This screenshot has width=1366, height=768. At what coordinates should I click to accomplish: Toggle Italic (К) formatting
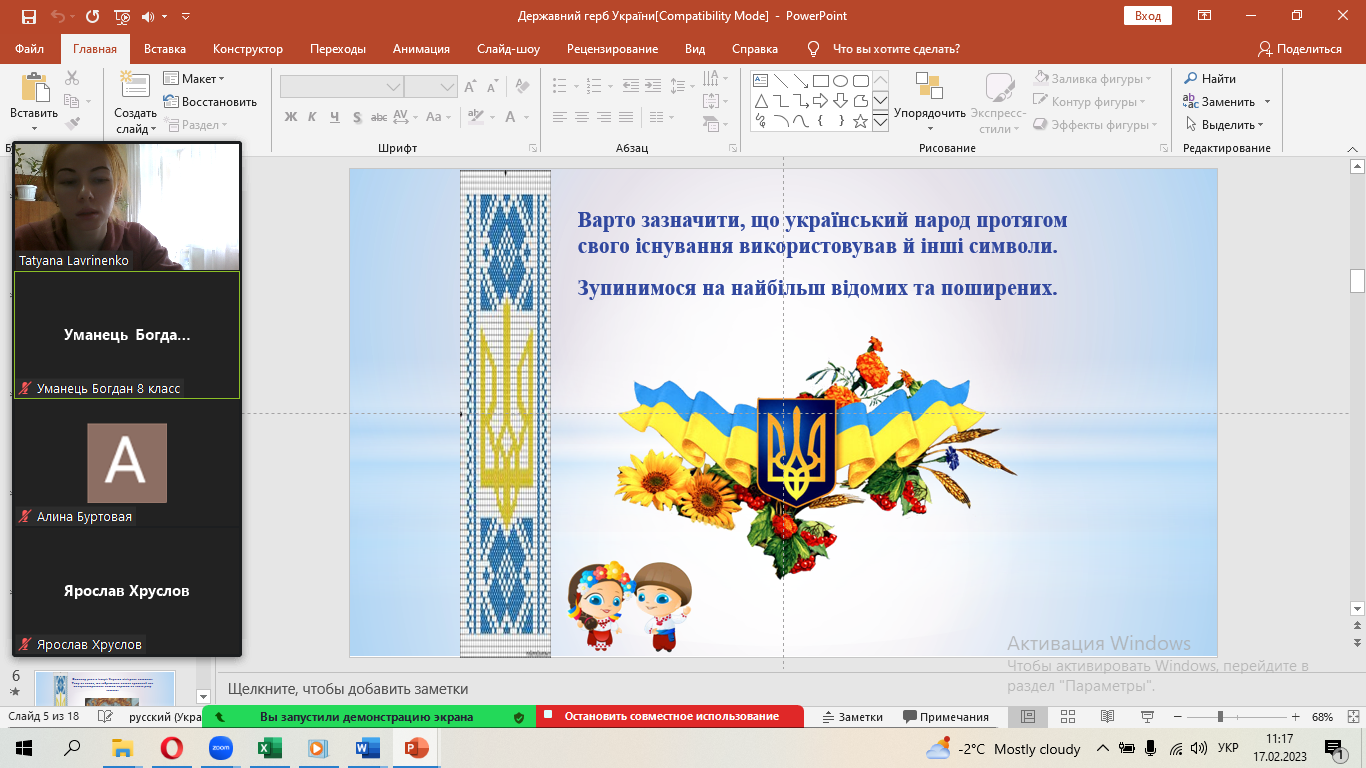pyautogui.click(x=313, y=117)
